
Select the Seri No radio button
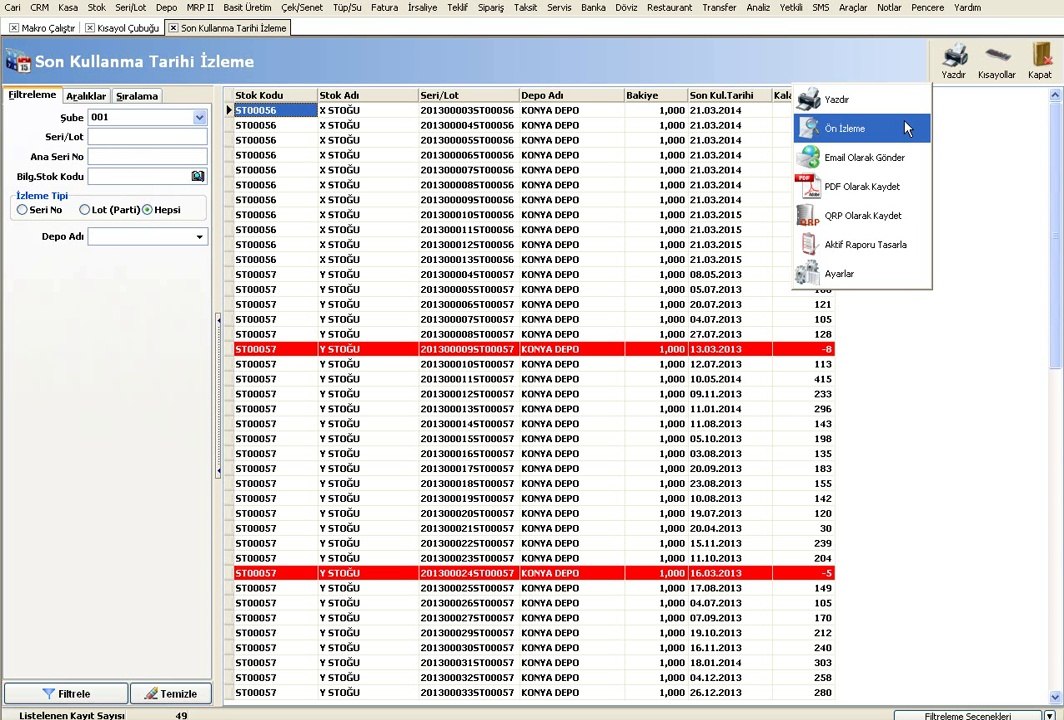(x=22, y=210)
